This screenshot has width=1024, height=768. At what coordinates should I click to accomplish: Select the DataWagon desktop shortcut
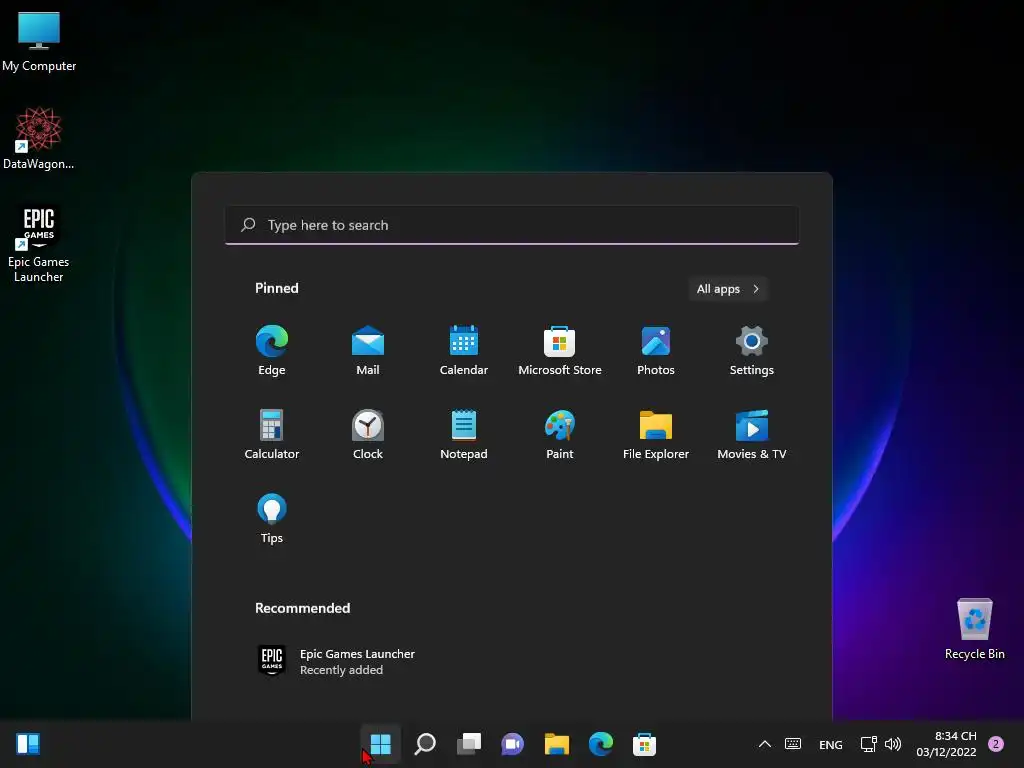(39, 138)
